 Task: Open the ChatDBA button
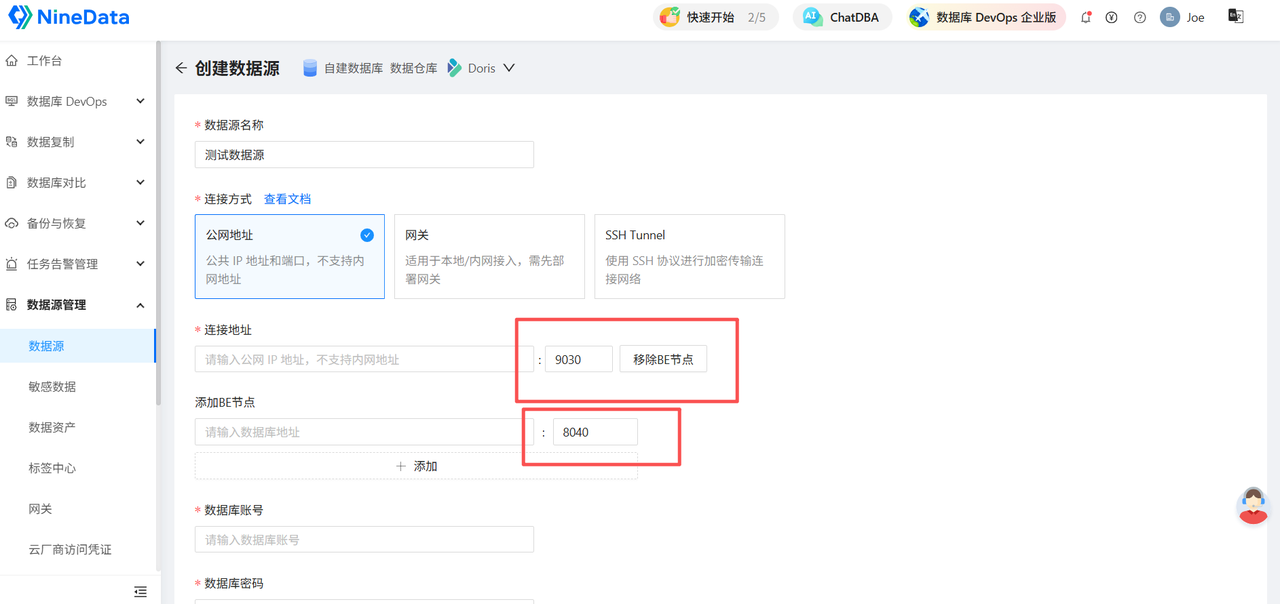coord(843,17)
